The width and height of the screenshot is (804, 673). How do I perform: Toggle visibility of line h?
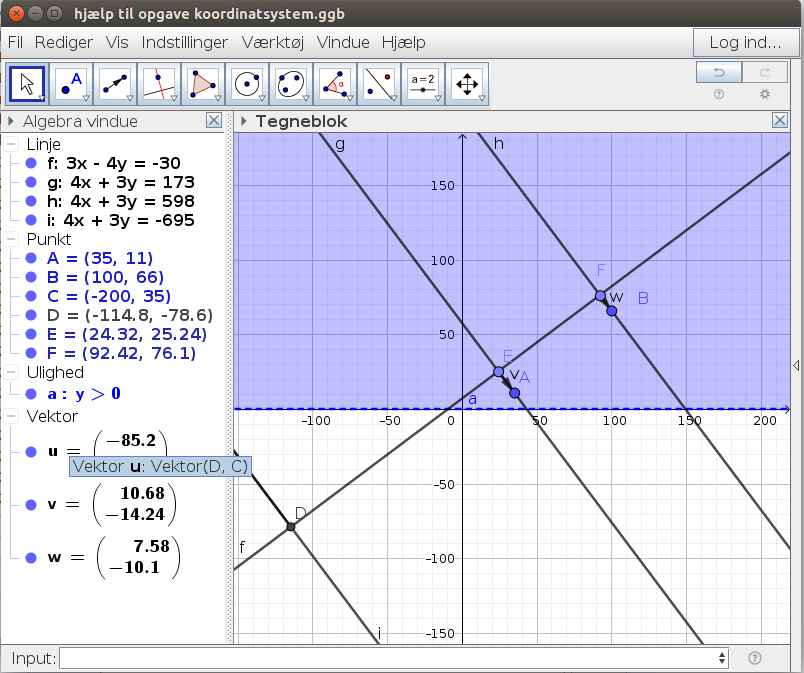(31, 201)
